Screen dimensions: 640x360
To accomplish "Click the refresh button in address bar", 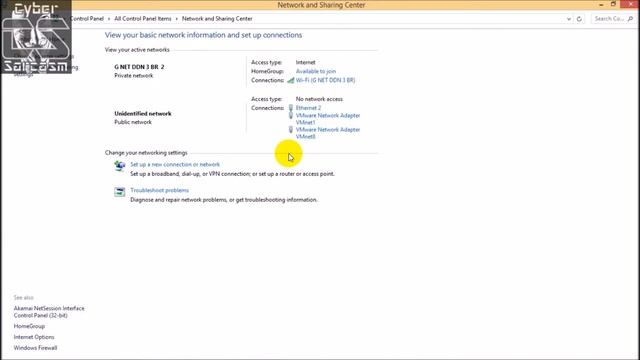I will [579, 19].
